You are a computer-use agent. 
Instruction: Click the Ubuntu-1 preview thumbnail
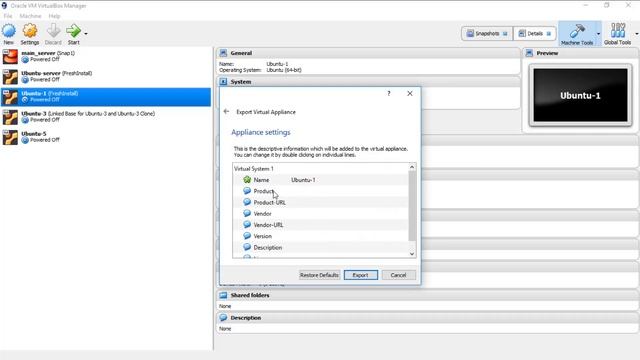(x=580, y=95)
